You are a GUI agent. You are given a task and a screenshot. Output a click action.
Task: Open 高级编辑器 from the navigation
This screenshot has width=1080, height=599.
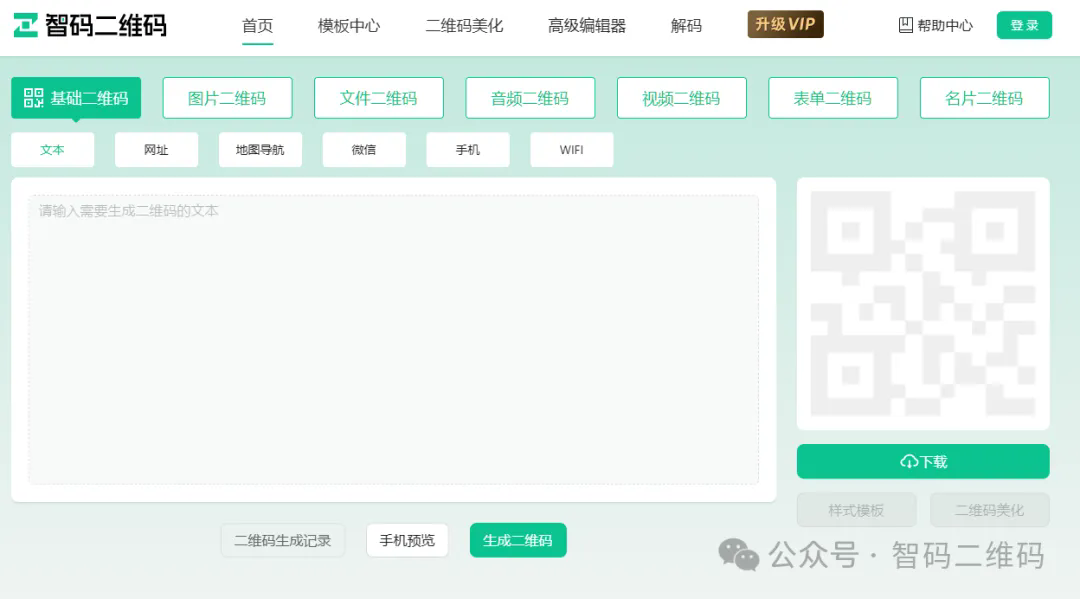point(587,26)
